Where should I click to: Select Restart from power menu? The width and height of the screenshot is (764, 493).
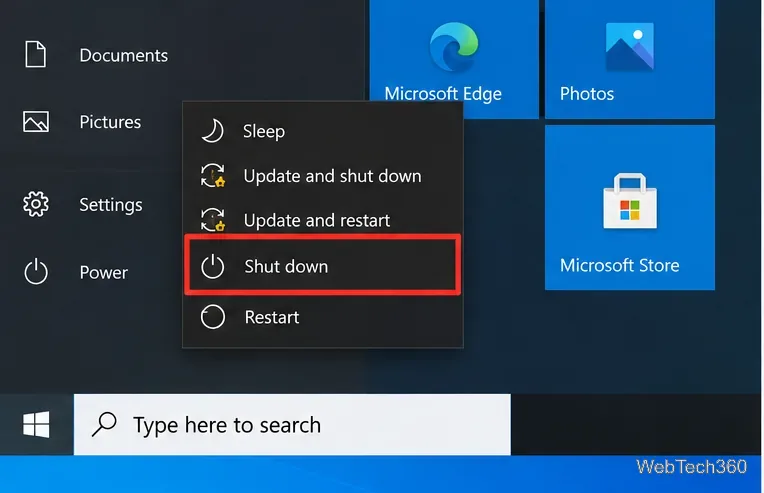pos(272,317)
